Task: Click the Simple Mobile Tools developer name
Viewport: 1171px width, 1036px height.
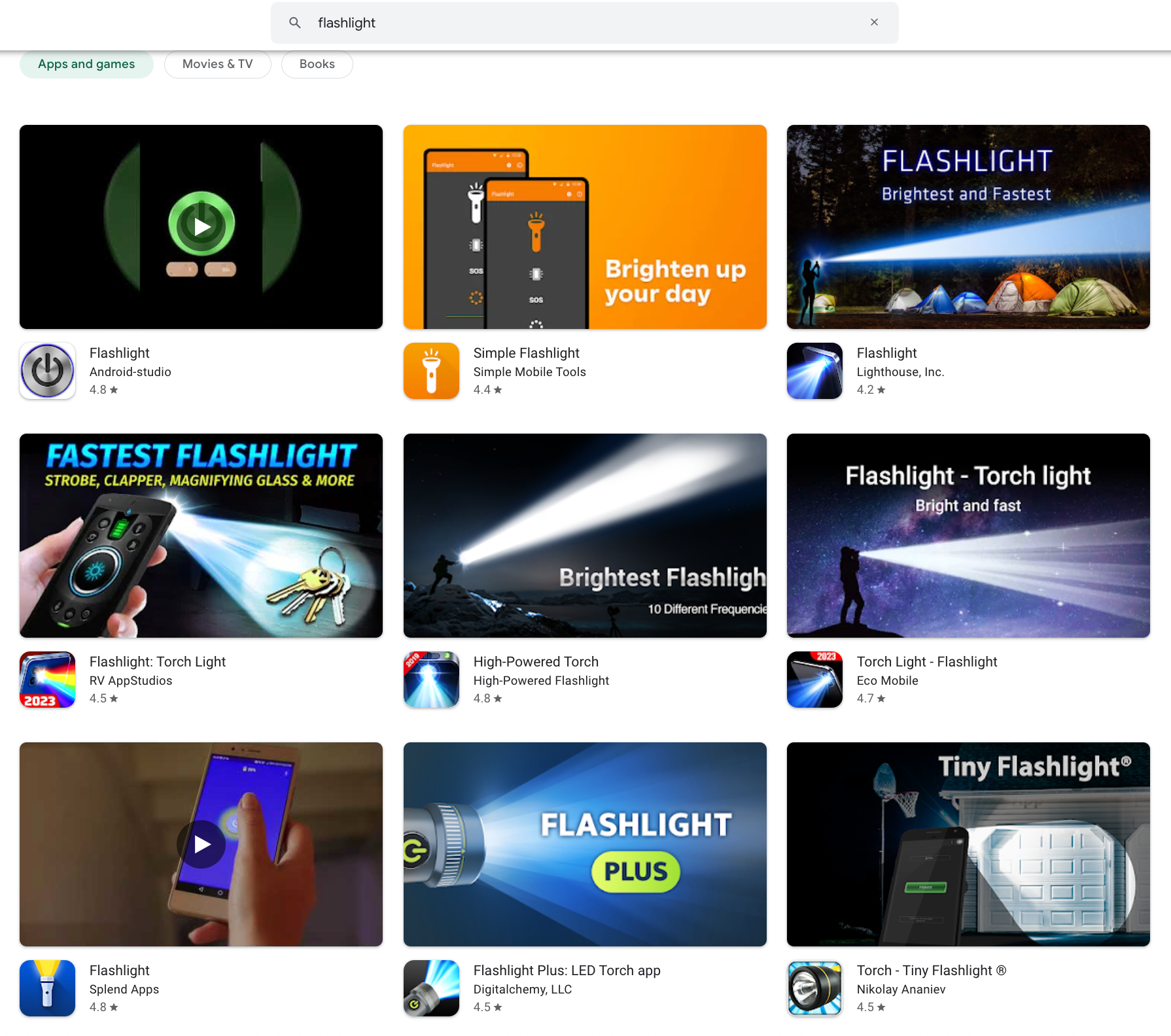Action: point(530,372)
